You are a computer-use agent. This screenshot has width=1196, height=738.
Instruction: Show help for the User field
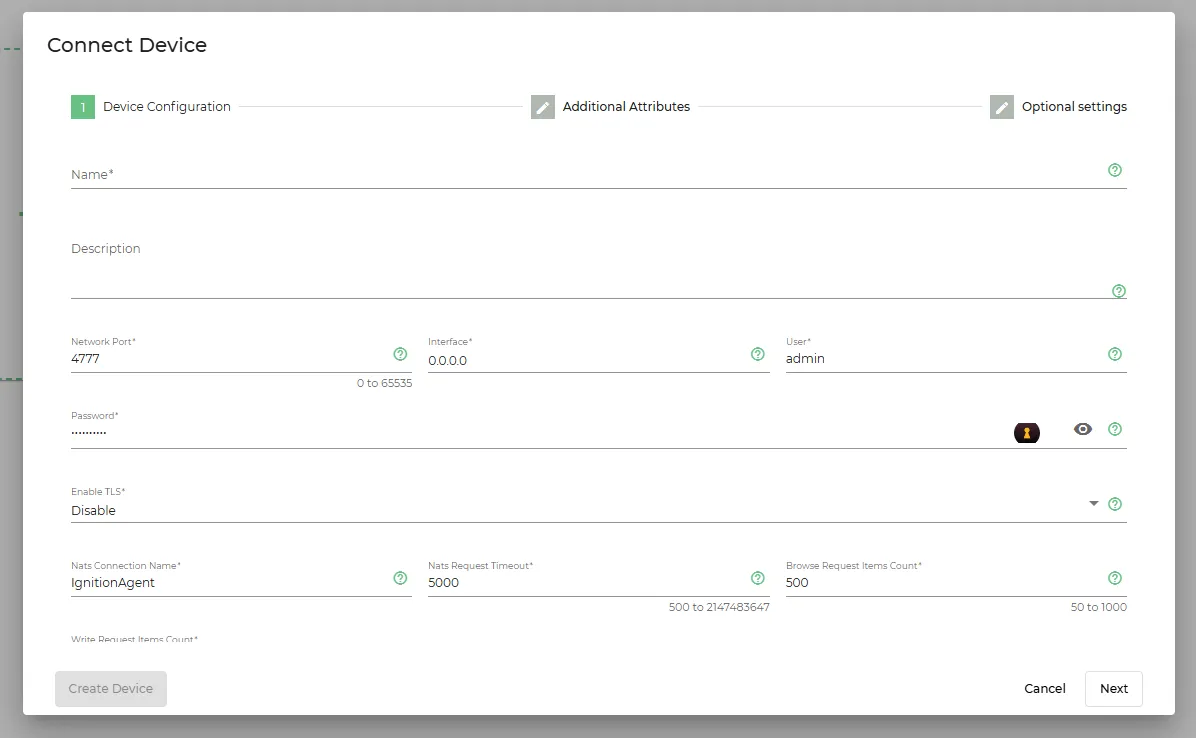click(1114, 354)
